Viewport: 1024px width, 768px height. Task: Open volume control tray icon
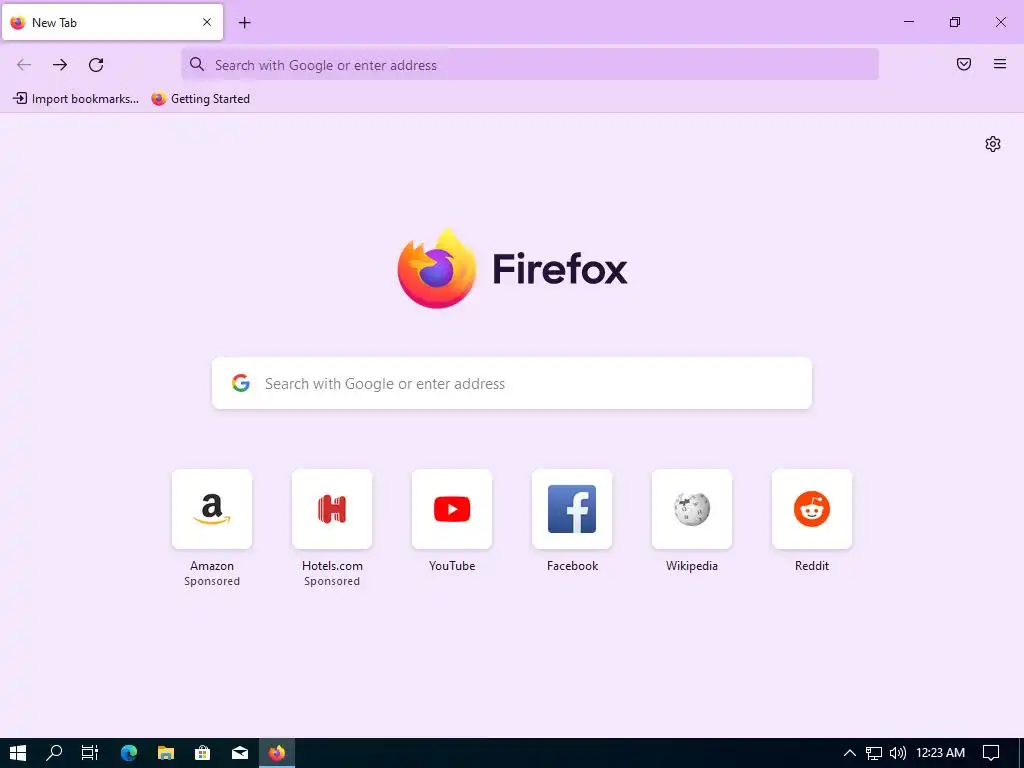(x=898, y=753)
